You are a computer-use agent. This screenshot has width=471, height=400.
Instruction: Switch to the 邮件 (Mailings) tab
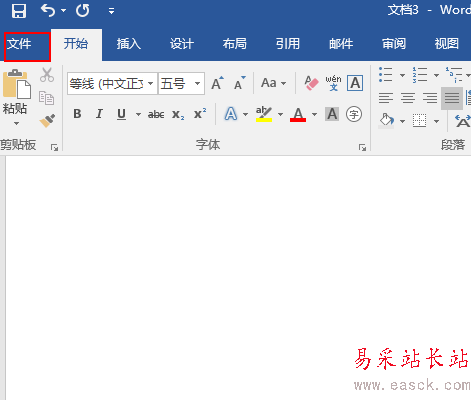(341, 44)
